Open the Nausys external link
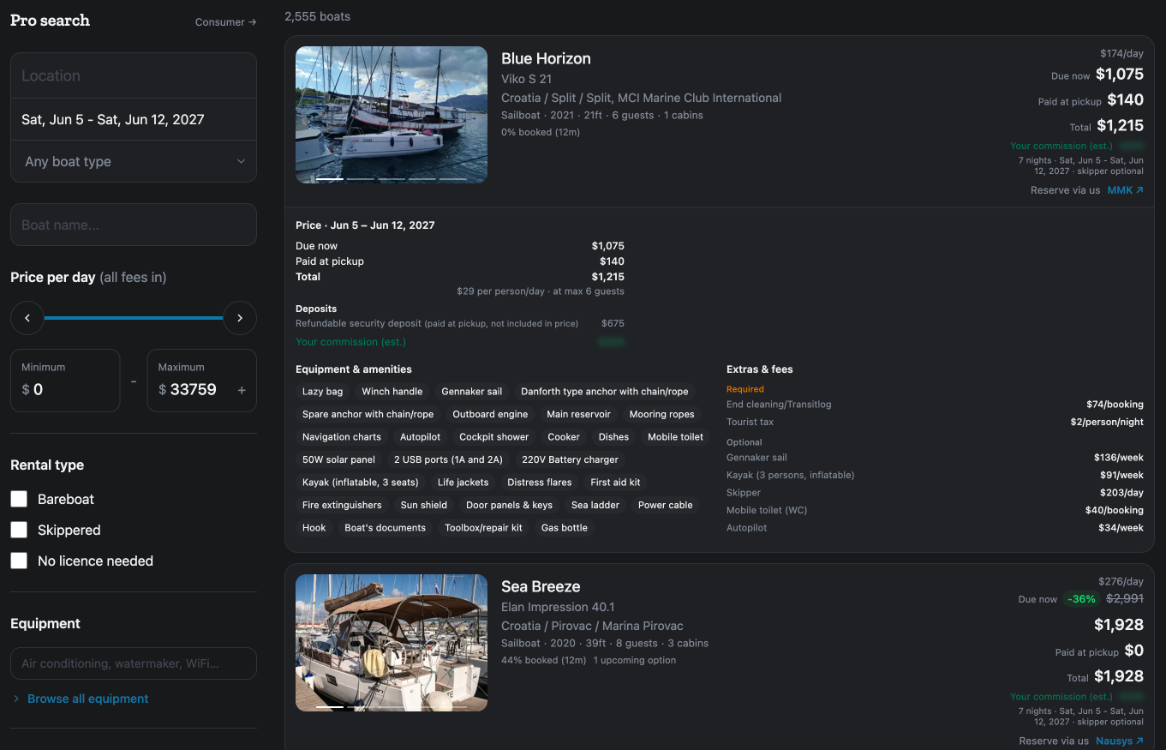This screenshot has height=750, width=1166. [1119, 741]
